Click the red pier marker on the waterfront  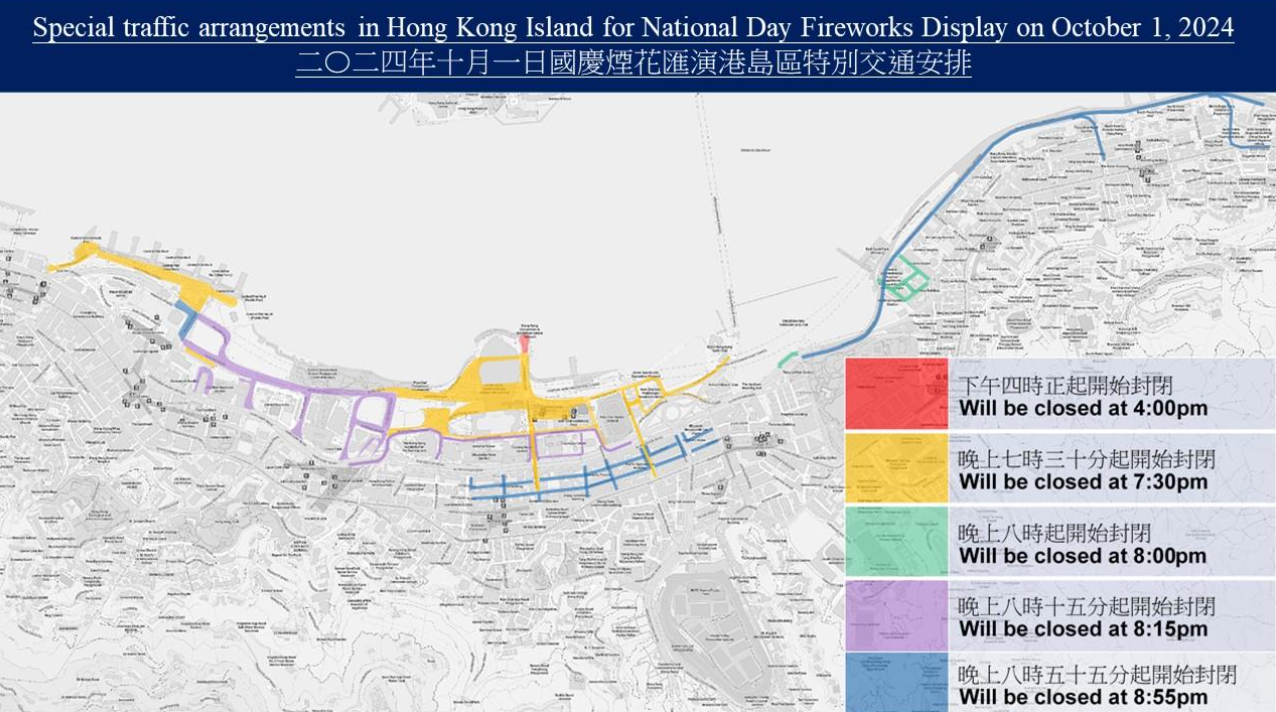[525, 344]
